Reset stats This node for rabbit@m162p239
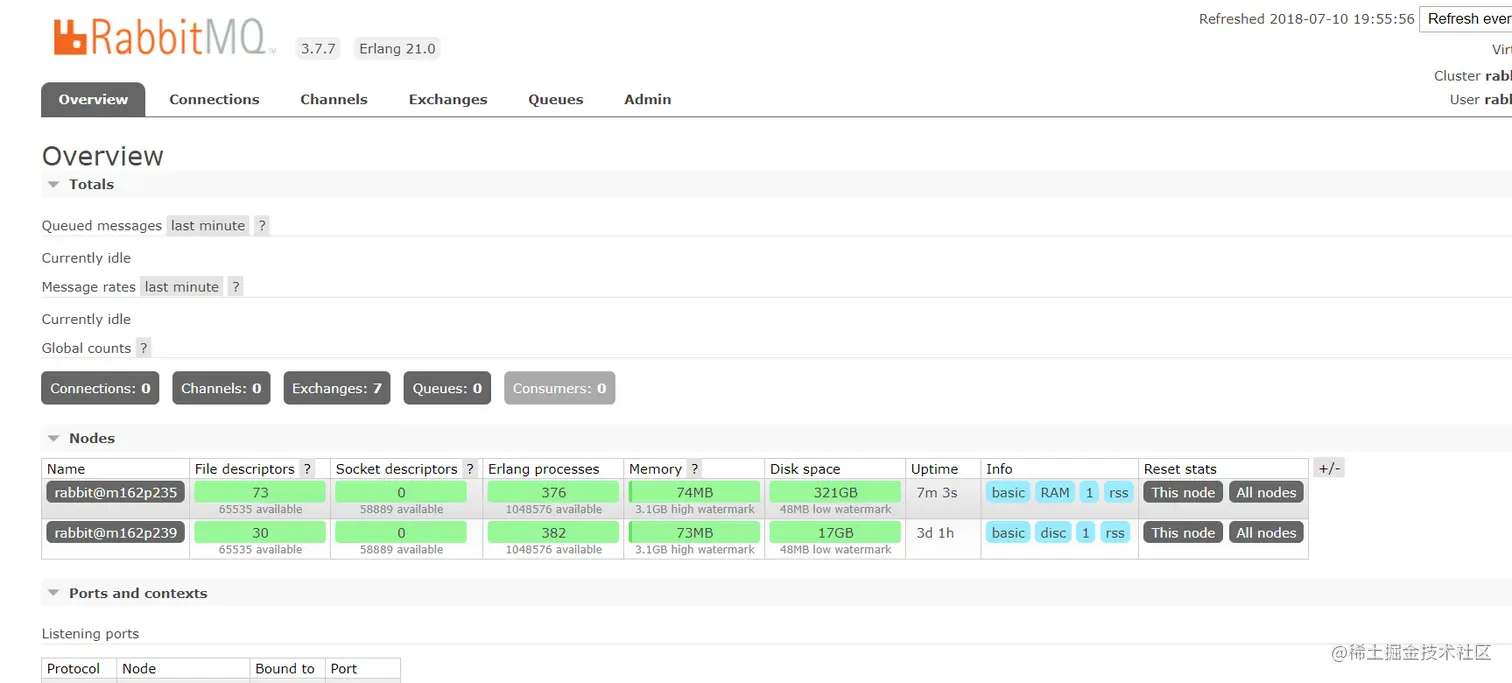 pyautogui.click(x=1183, y=533)
